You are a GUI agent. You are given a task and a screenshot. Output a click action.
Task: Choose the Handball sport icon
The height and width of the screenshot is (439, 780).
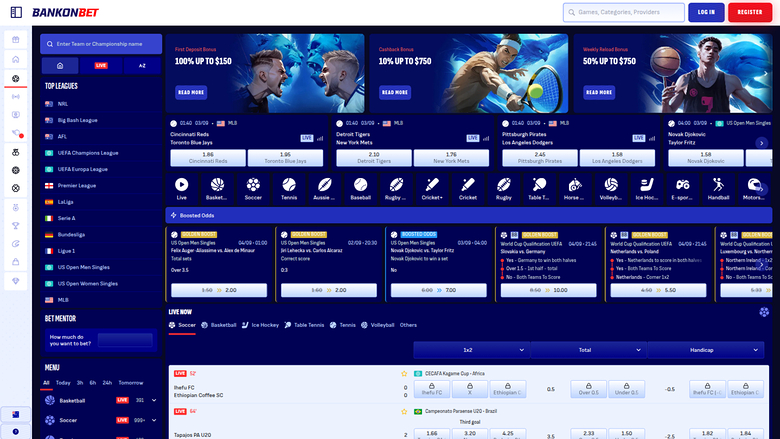[x=718, y=189]
